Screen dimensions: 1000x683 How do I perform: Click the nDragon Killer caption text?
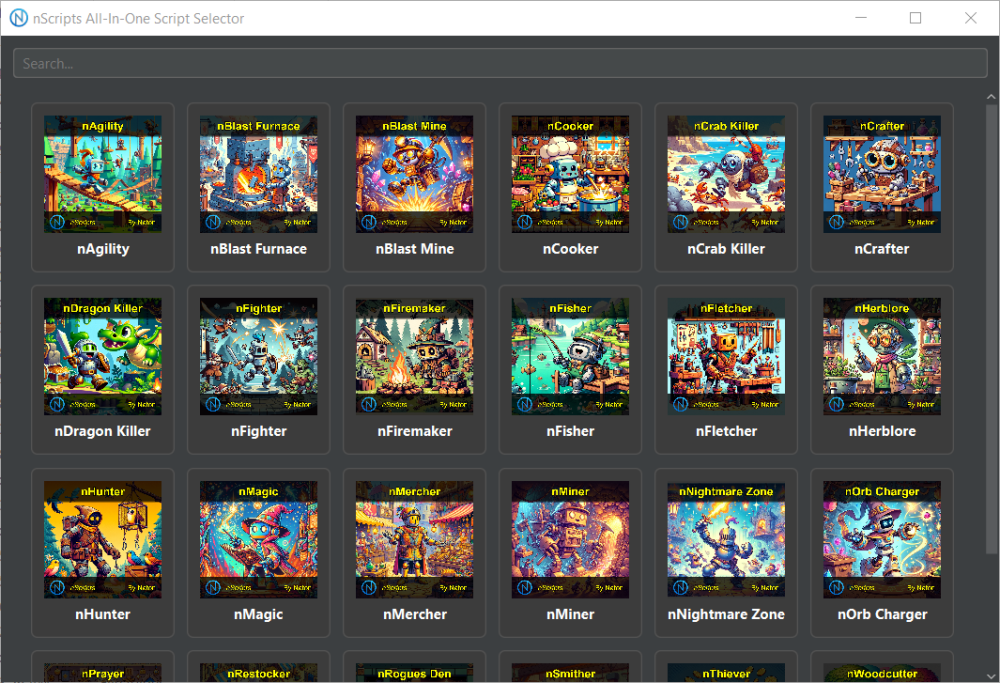pyautogui.click(x=103, y=432)
